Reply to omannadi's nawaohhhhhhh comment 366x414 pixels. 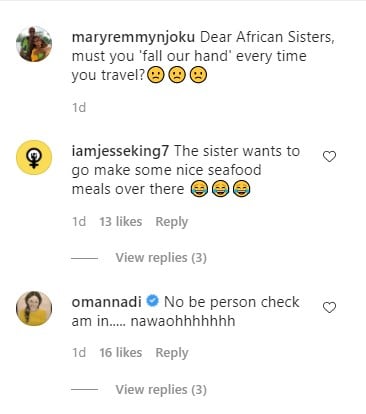(x=172, y=353)
